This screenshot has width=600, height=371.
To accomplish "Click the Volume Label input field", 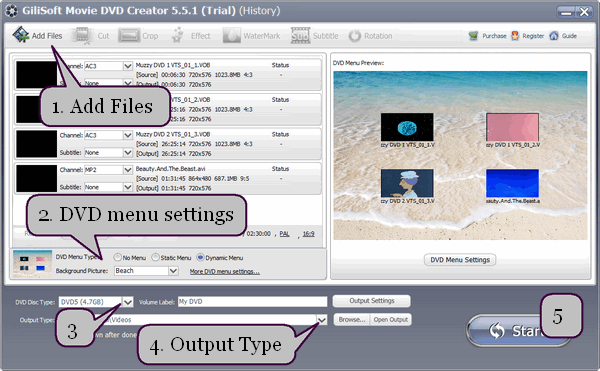I will 253,301.
